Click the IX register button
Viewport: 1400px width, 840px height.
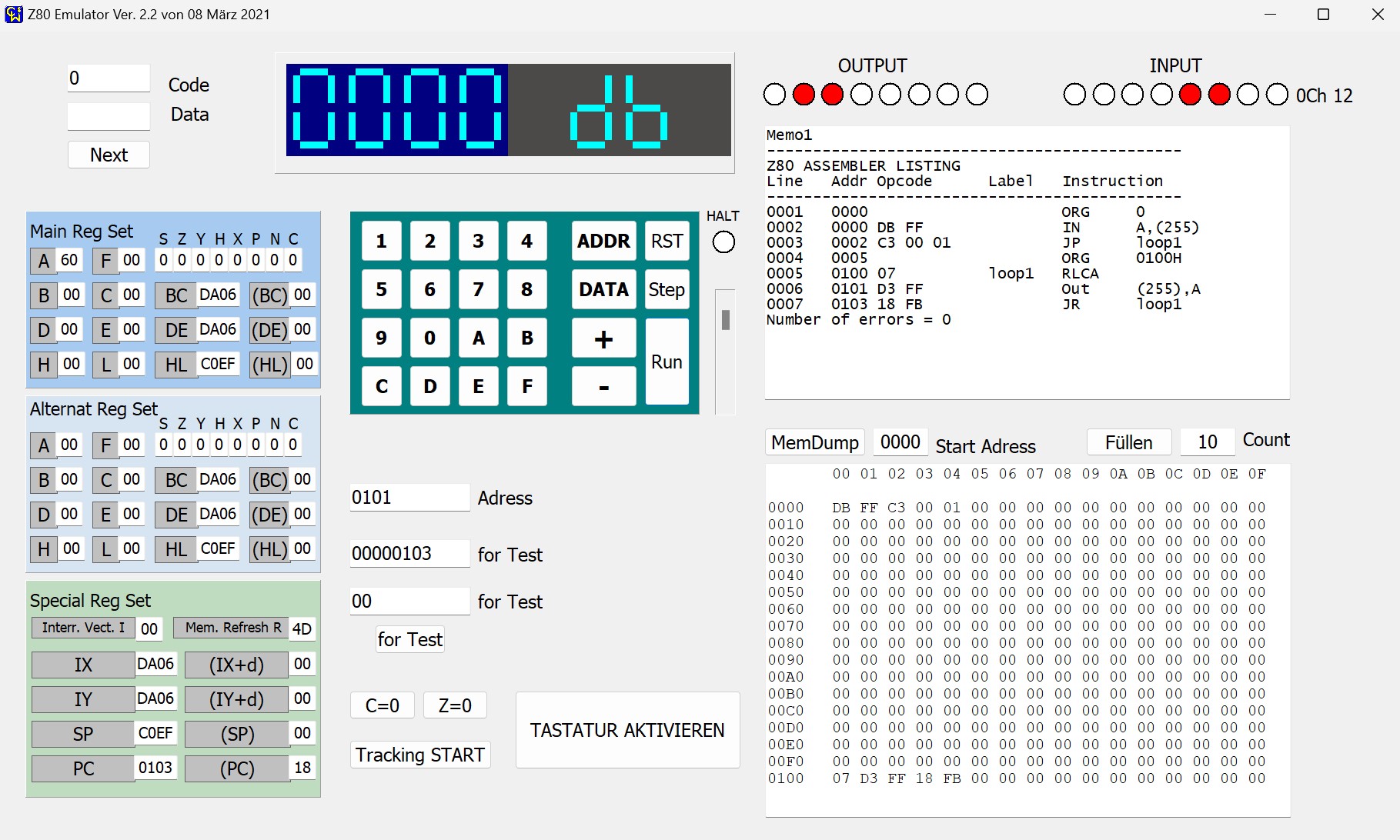point(83,665)
